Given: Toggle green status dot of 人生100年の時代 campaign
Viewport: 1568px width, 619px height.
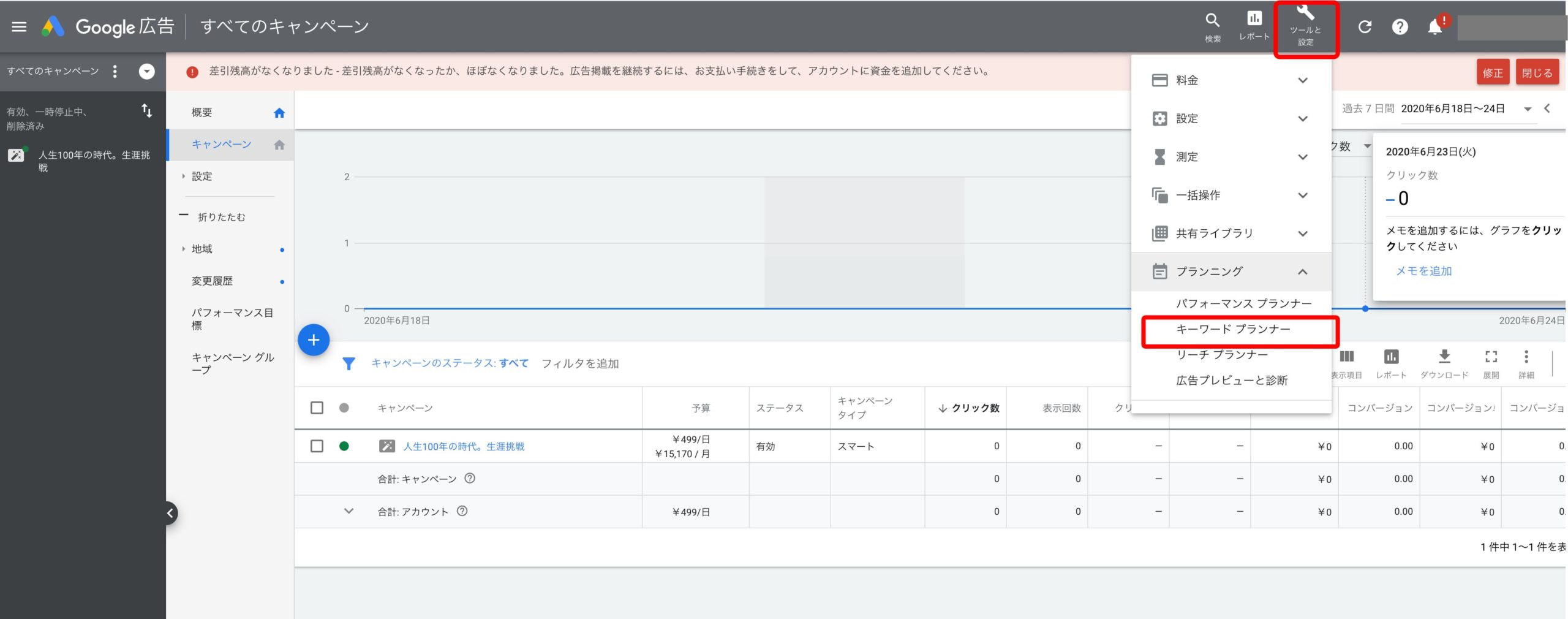Looking at the screenshot, I should pos(344,446).
